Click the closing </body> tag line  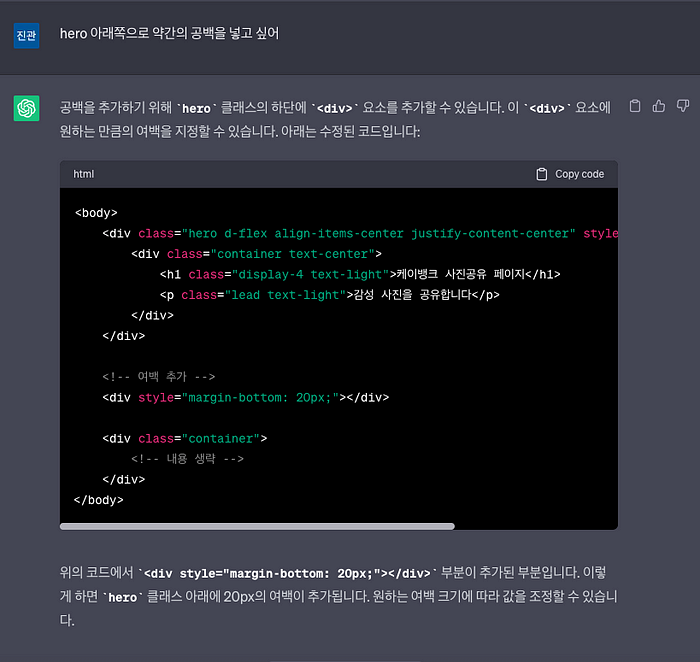tap(99, 500)
